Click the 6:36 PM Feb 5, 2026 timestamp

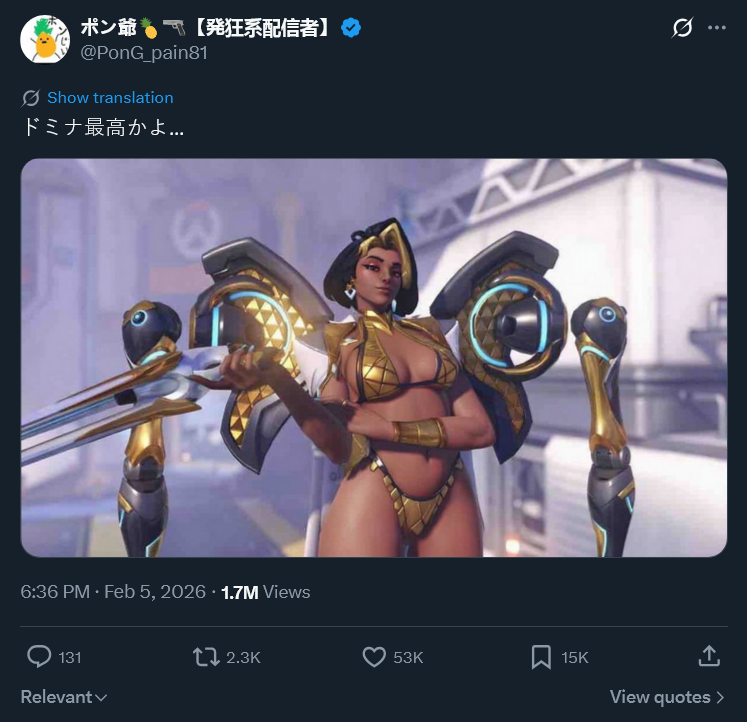coord(113,592)
